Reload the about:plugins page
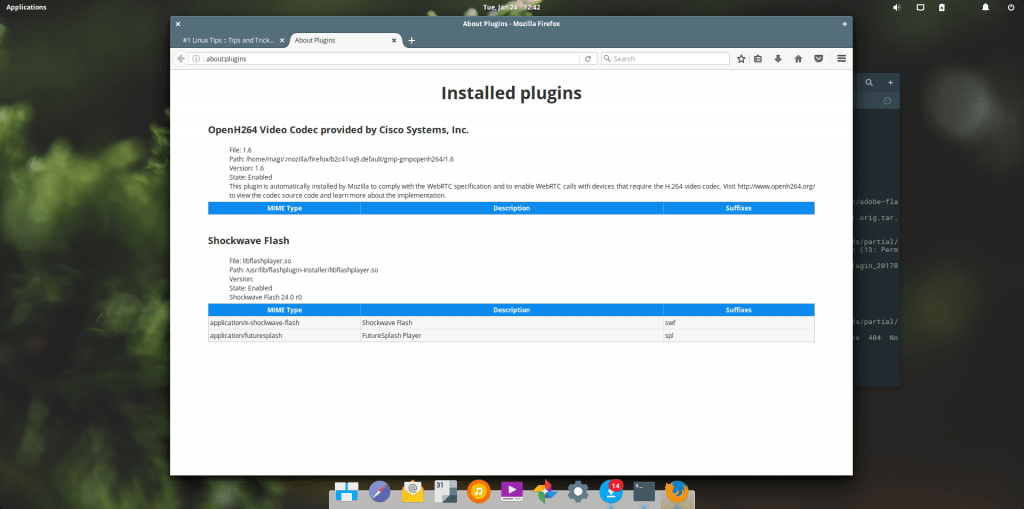Image resolution: width=1024 pixels, height=509 pixels. [589, 59]
